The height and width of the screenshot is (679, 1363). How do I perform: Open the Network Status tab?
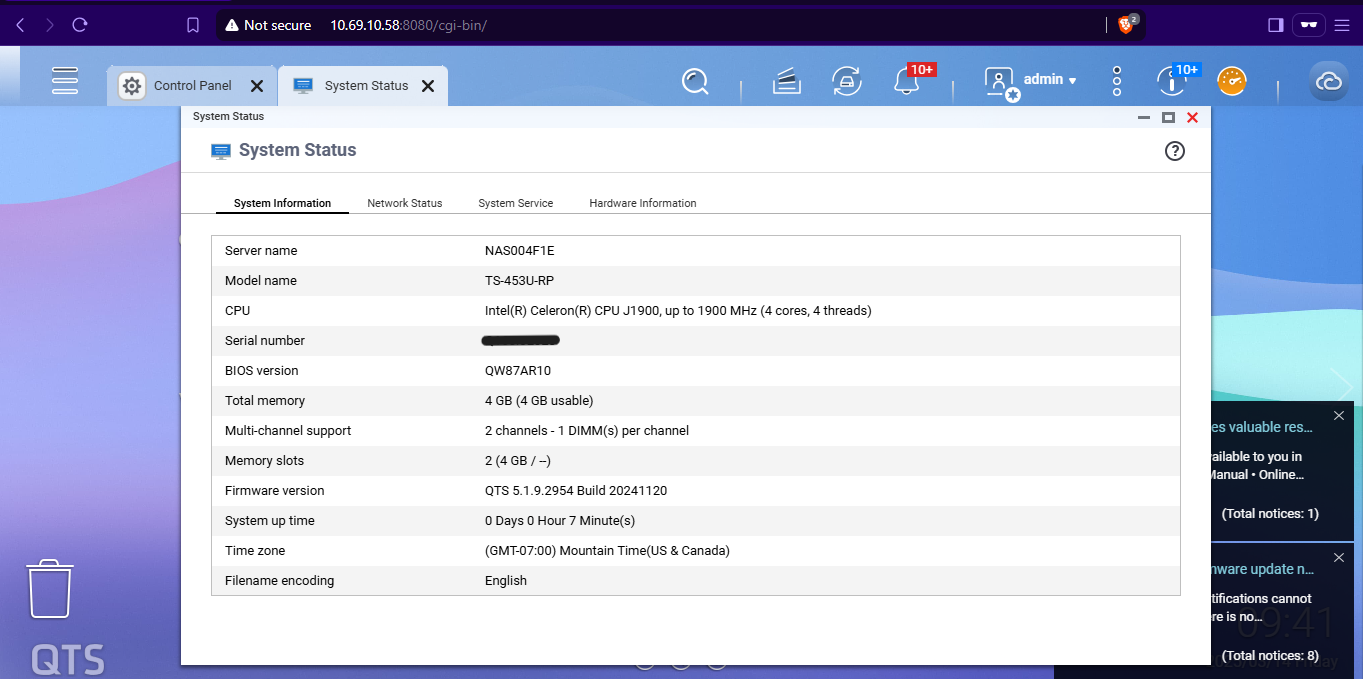coord(404,203)
